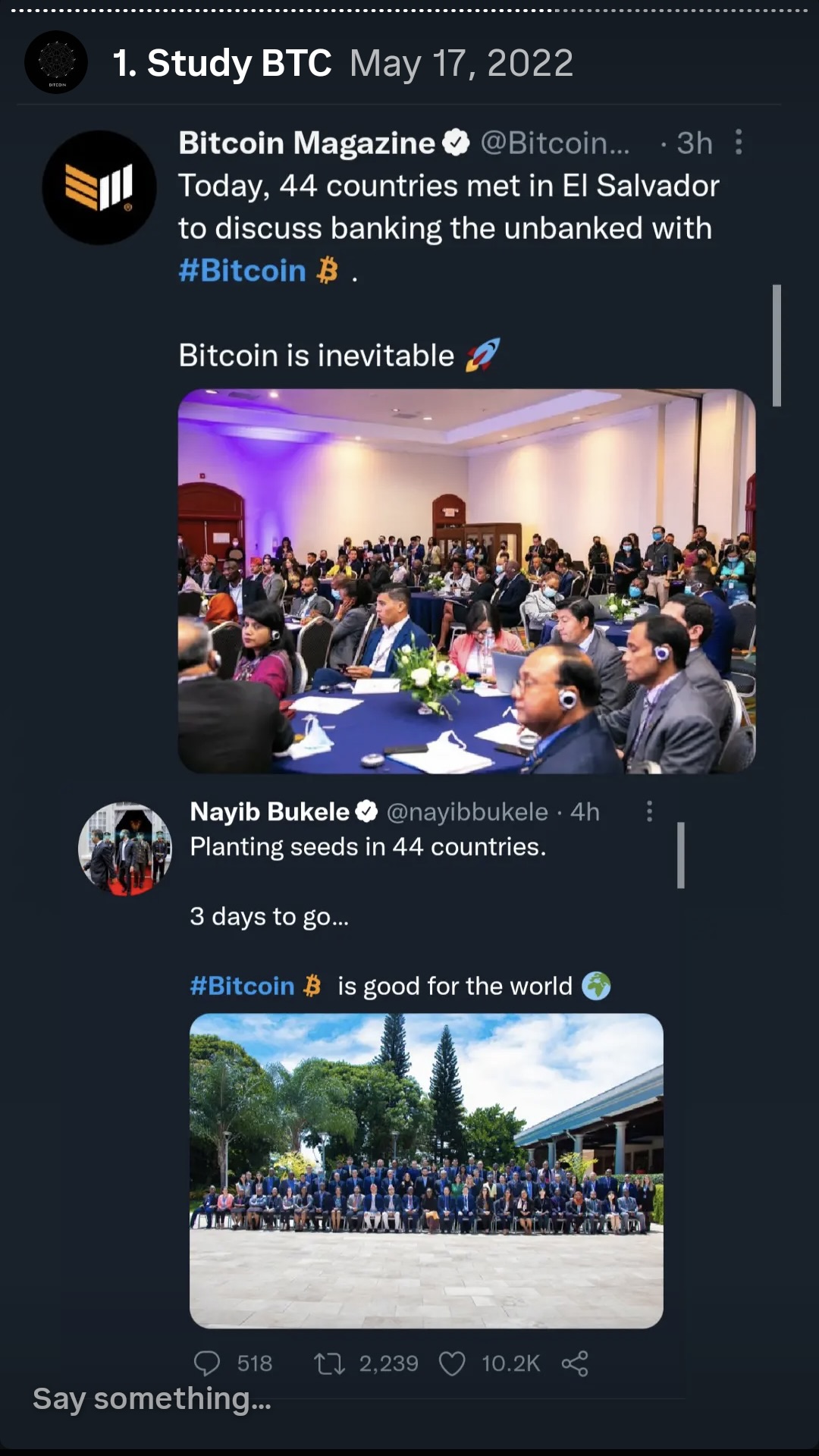Open three-dot menu on Bitcoin Magazine tweet
819x1456 pixels.
[739, 142]
